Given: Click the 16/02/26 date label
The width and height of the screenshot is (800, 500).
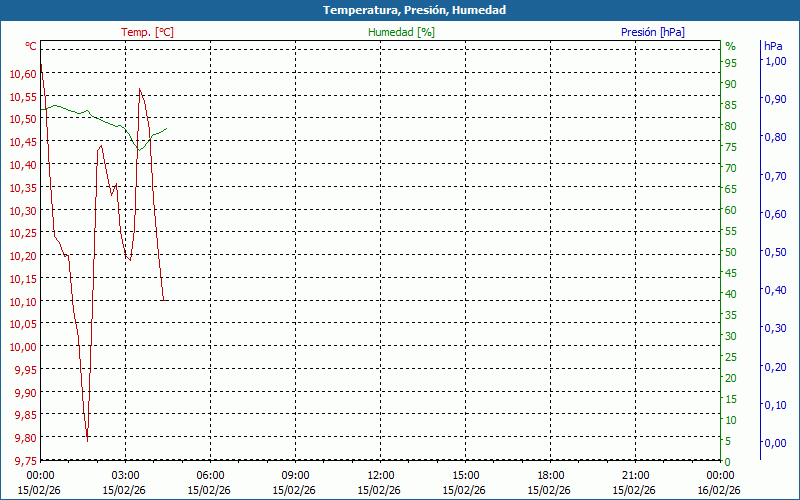Looking at the screenshot, I should pos(720,490).
